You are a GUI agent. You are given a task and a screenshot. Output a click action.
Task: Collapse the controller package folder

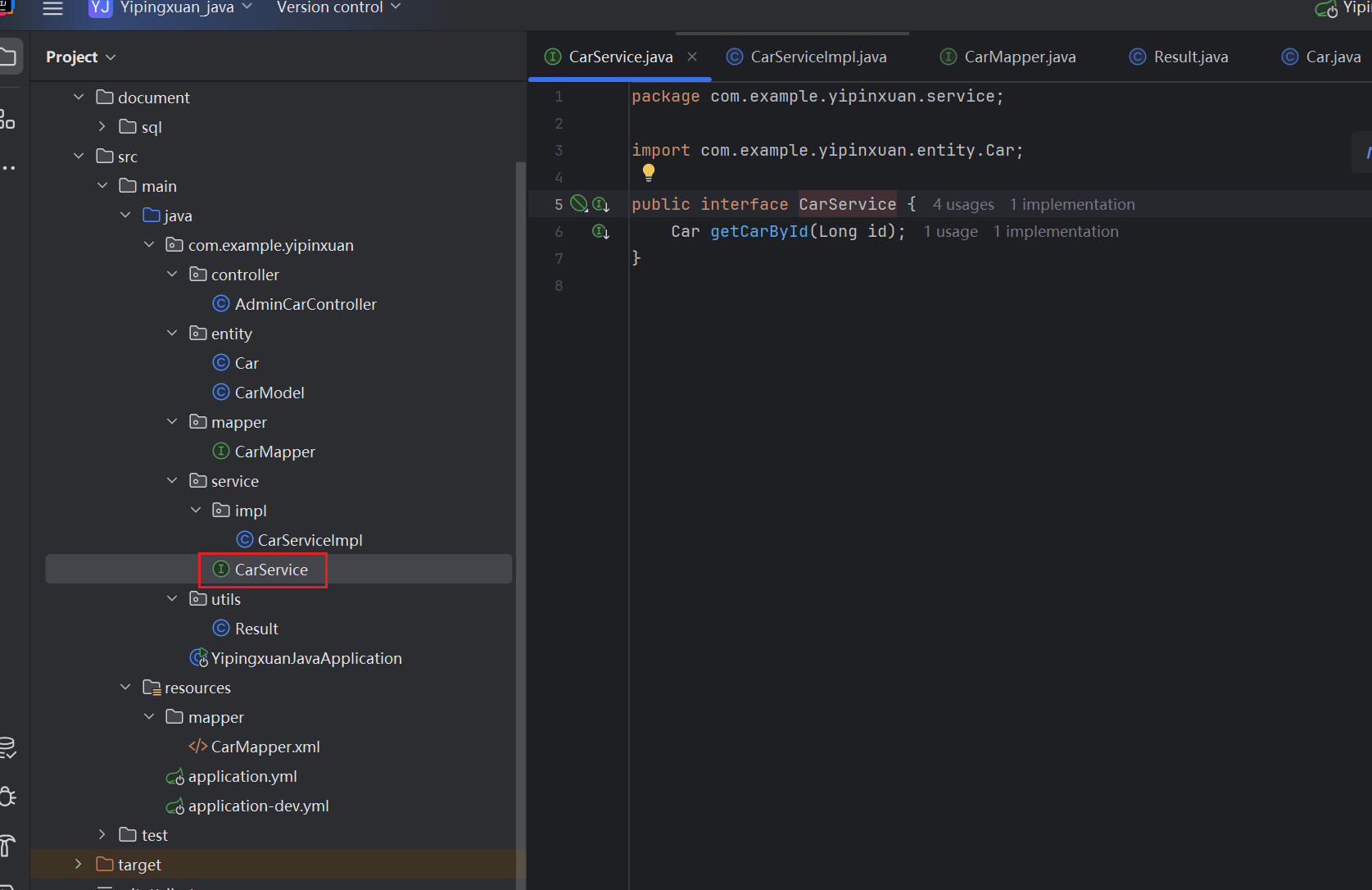(172, 275)
